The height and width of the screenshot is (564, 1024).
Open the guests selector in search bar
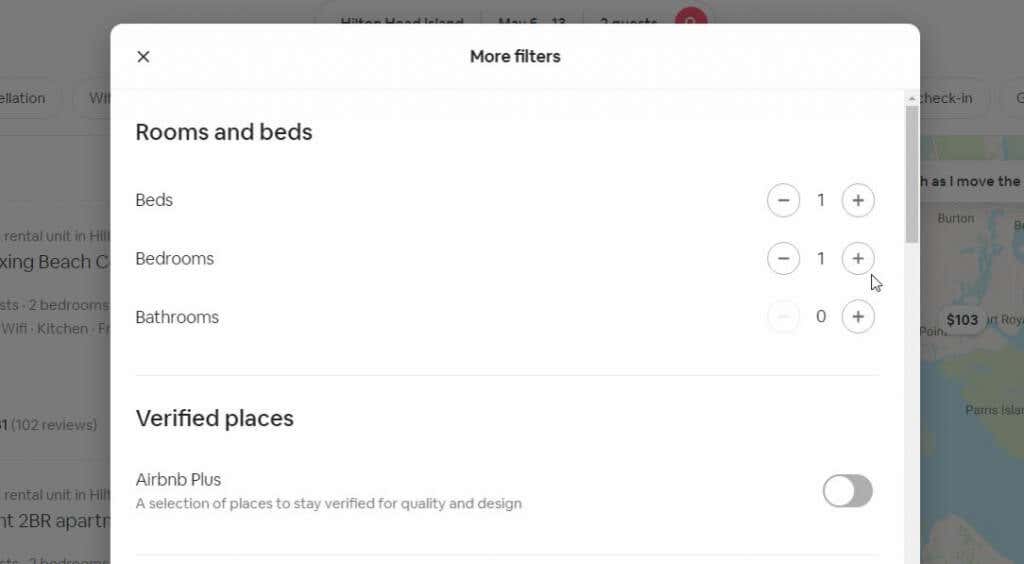tap(628, 19)
